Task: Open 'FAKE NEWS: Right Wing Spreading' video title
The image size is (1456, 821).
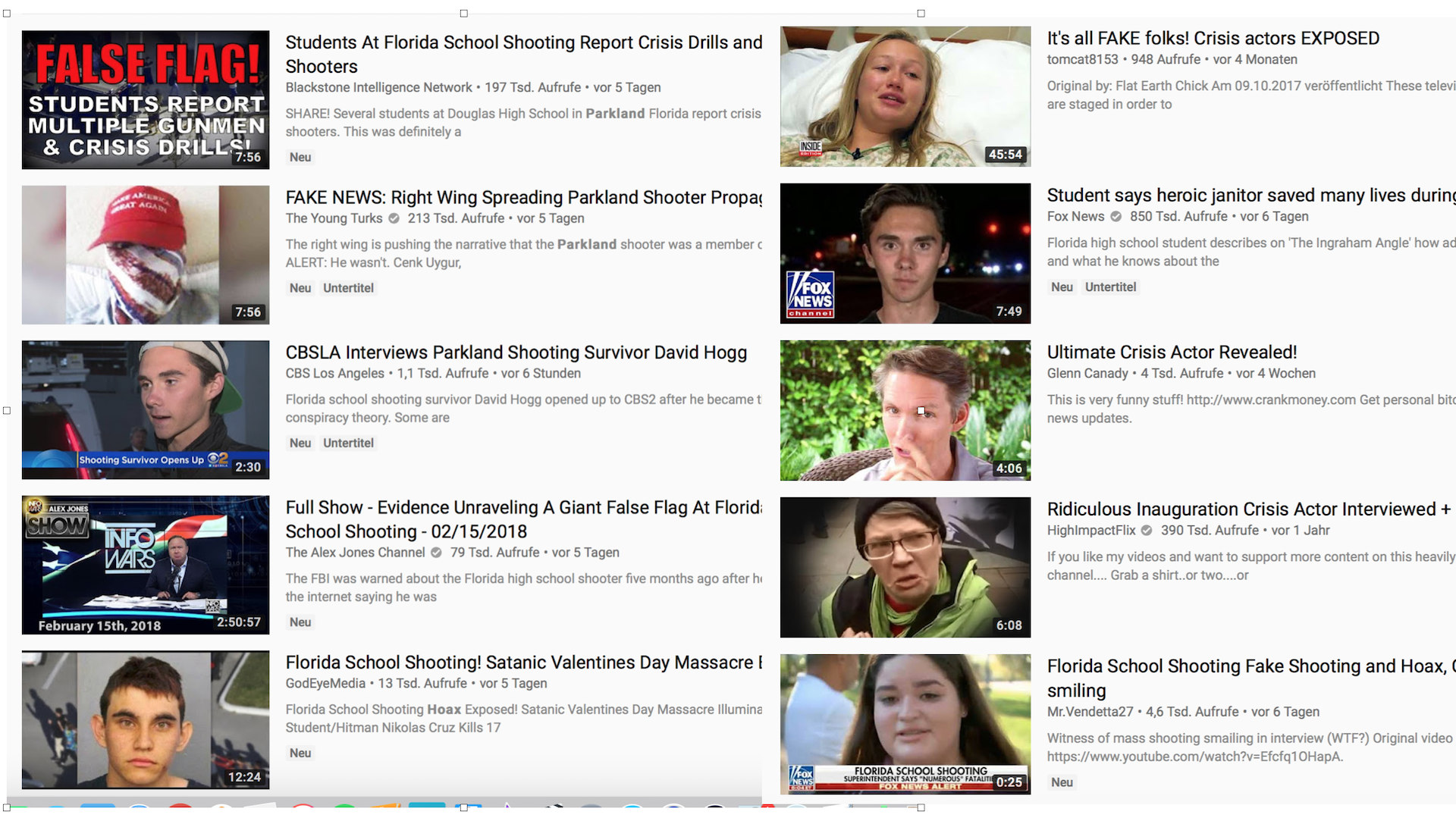Action: (x=524, y=198)
